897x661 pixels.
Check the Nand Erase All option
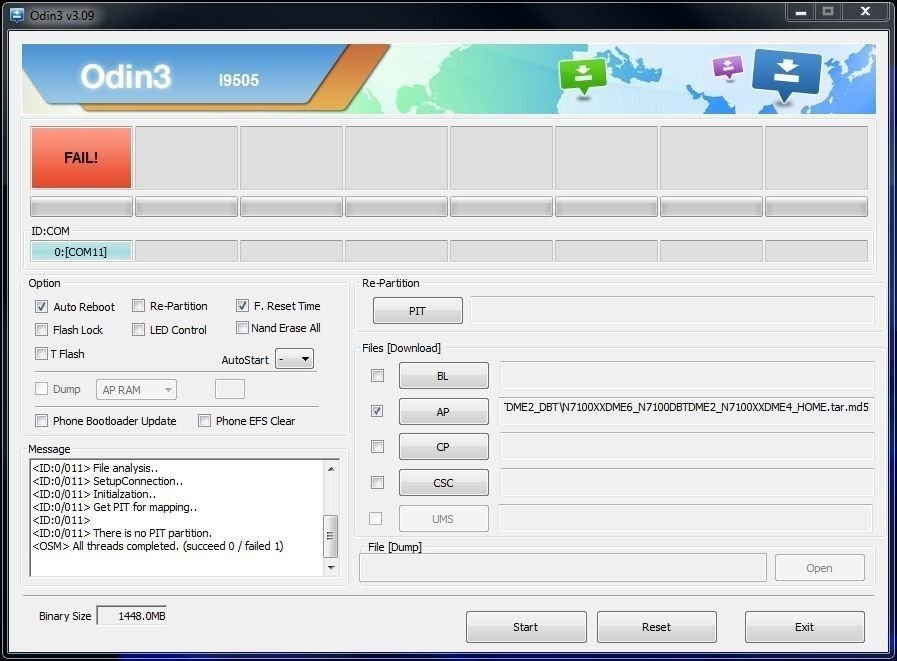[x=242, y=328]
